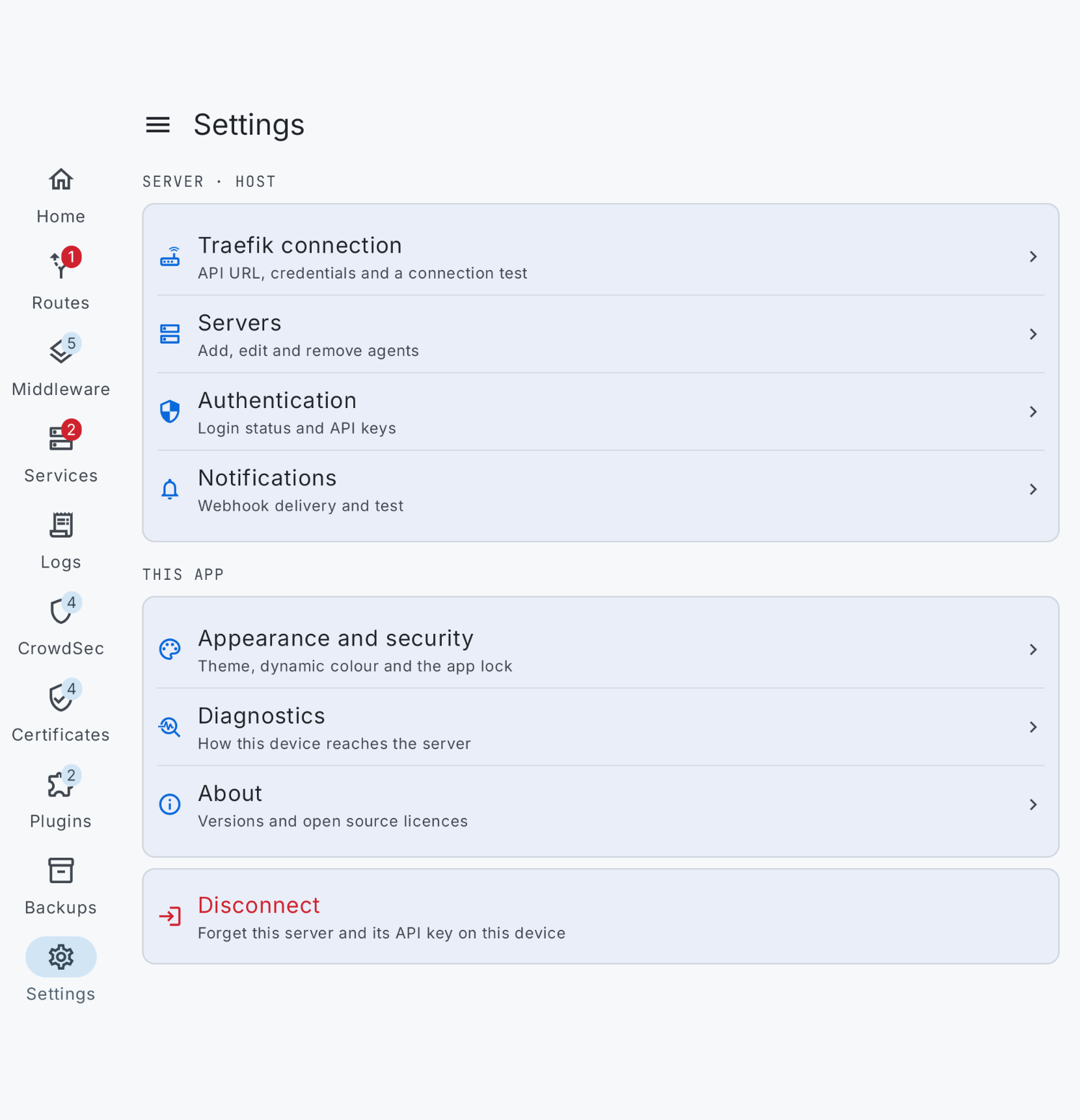Open Notifications webhook settings
This screenshot has width=1080, height=1120.
tap(601, 489)
